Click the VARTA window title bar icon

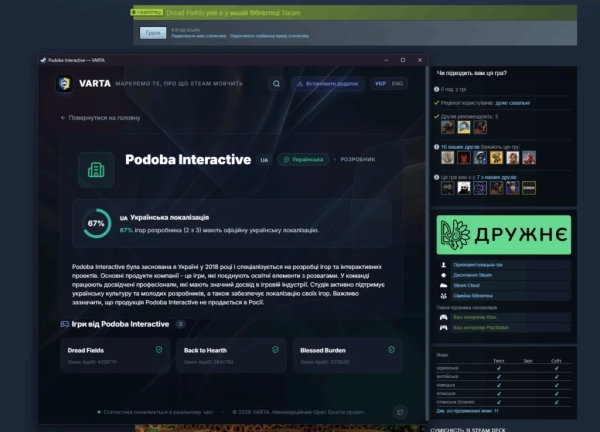coord(43,60)
